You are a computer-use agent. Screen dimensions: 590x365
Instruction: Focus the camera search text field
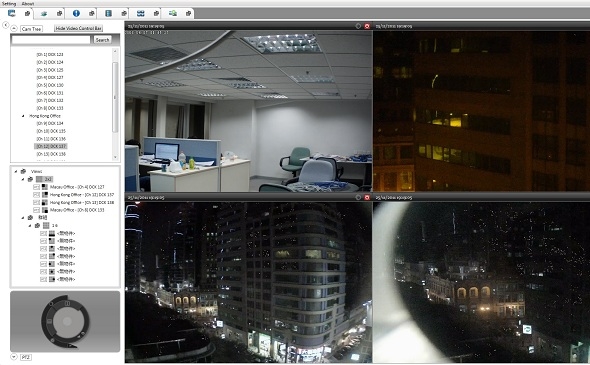pos(51,40)
